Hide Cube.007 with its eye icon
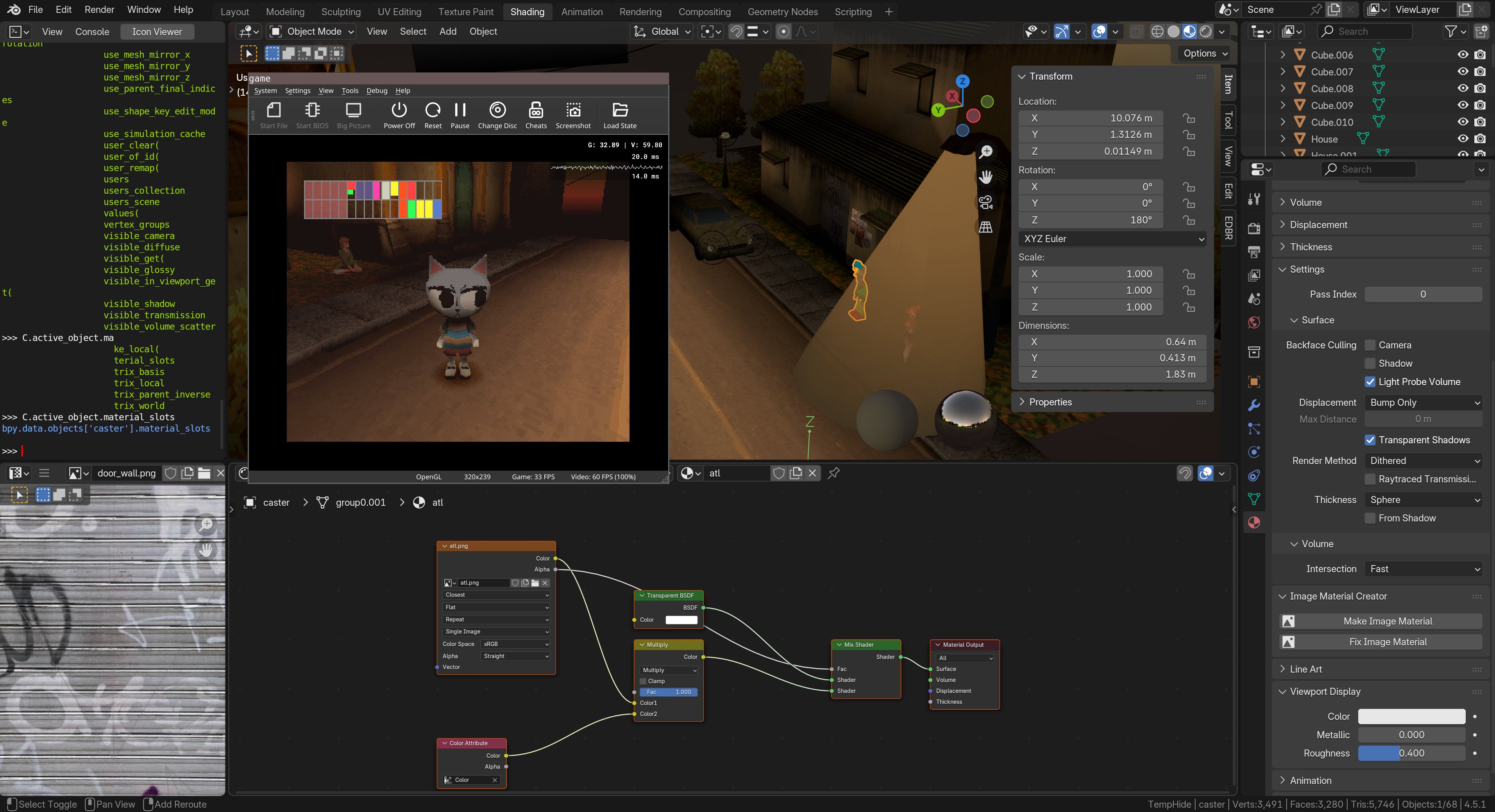1495x812 pixels. pyautogui.click(x=1463, y=72)
